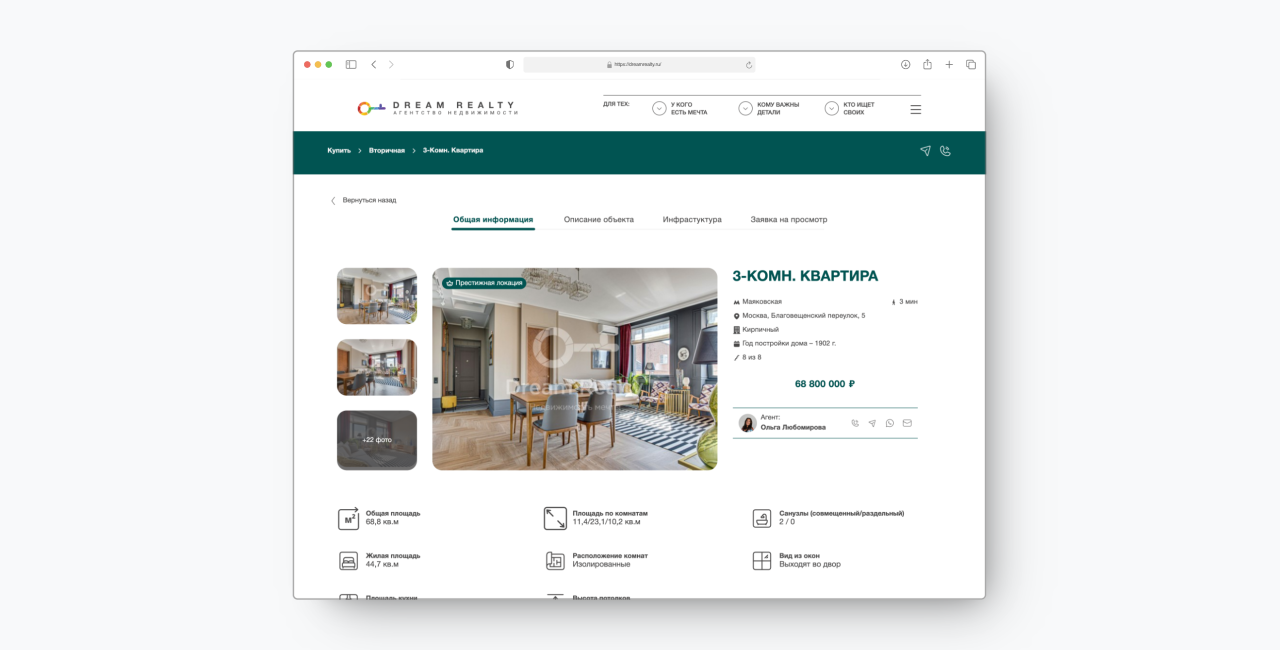Viewport: 1280px width, 650px height.
Task: Click Telegram icon in green header
Action: [x=925, y=151]
